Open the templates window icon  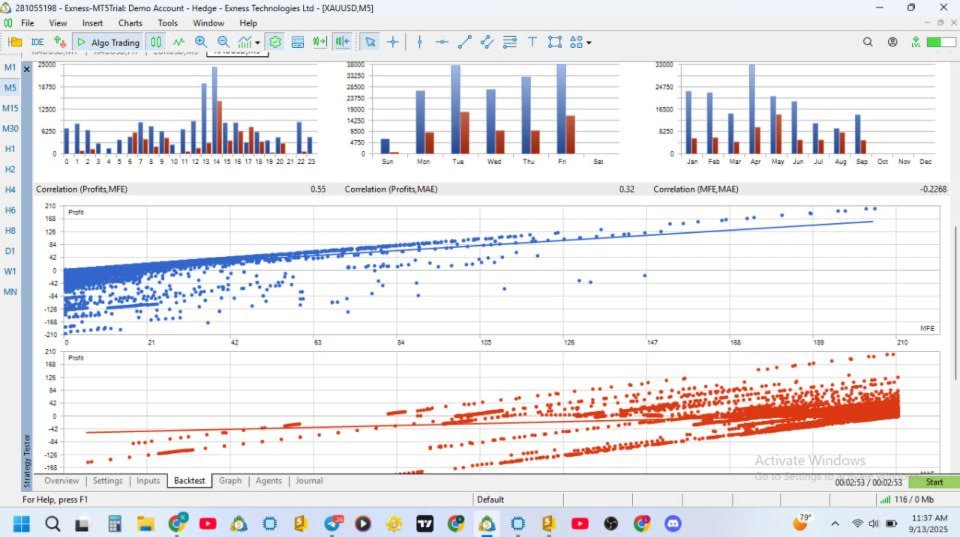(298, 42)
